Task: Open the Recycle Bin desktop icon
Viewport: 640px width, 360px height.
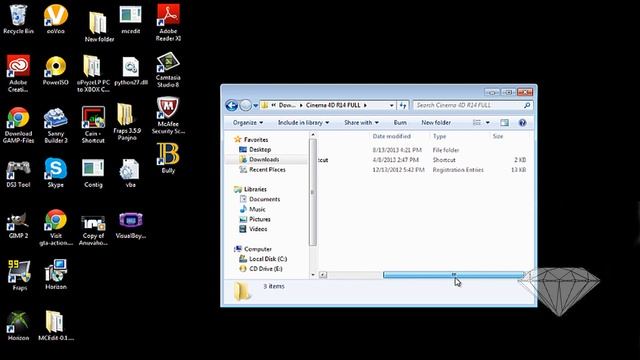Action: tap(18, 19)
